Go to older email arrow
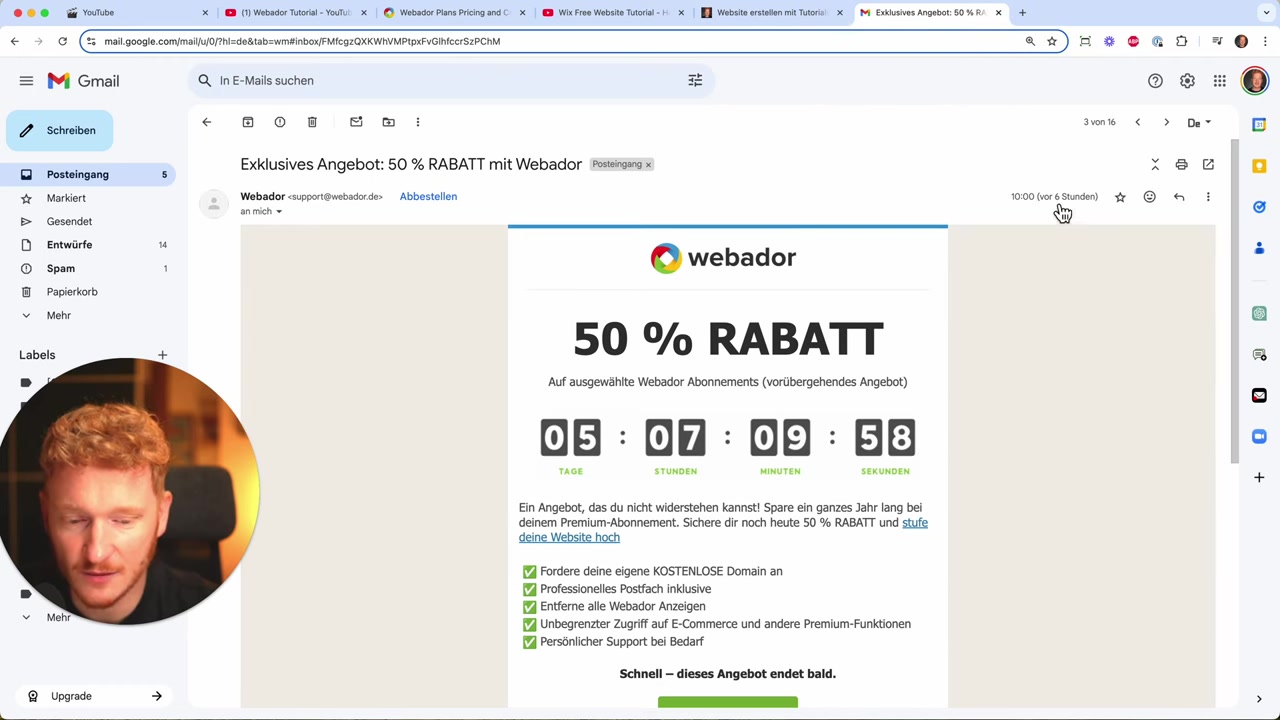1280x720 pixels. 1166,122
